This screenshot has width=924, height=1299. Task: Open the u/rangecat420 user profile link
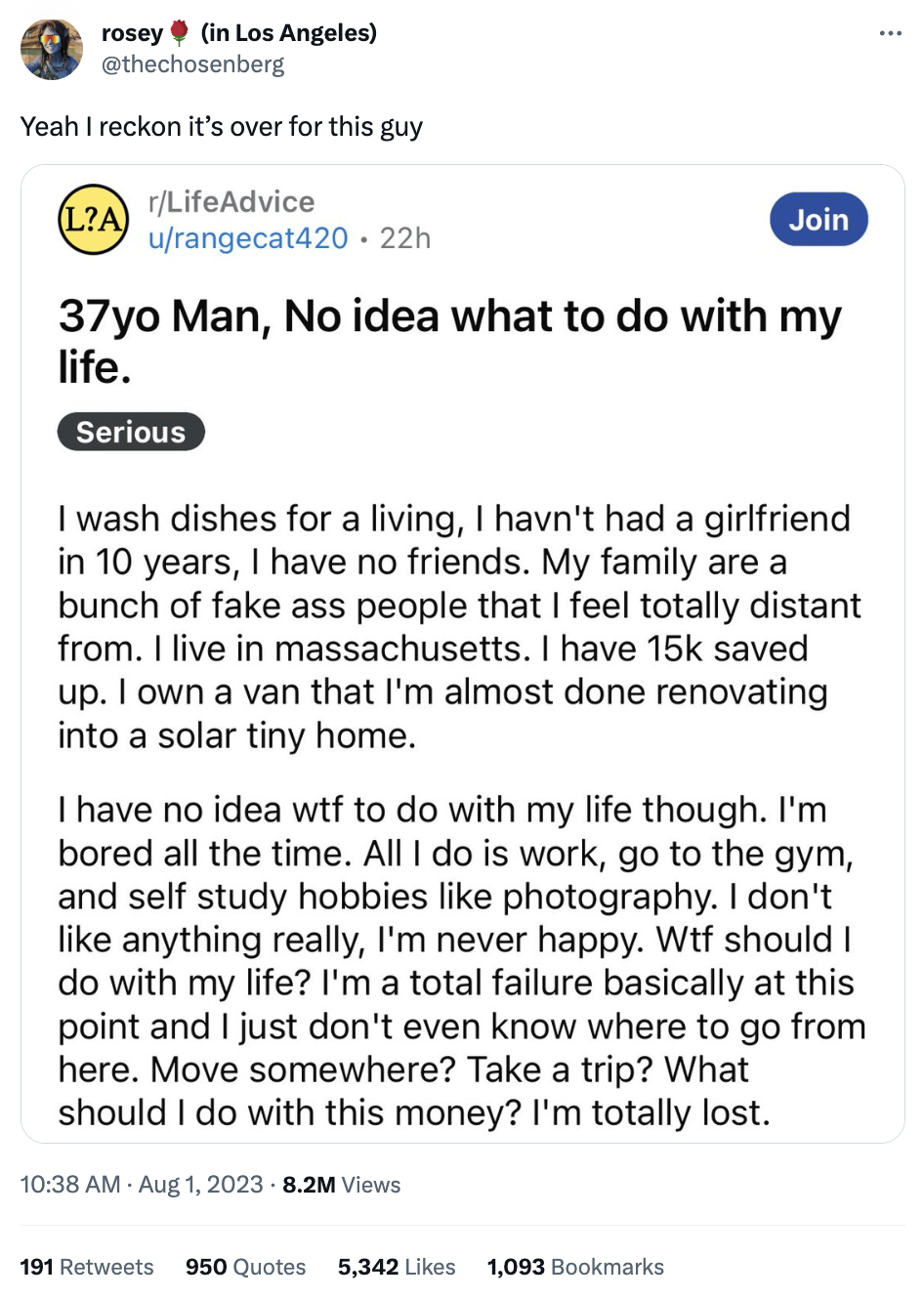click(248, 238)
